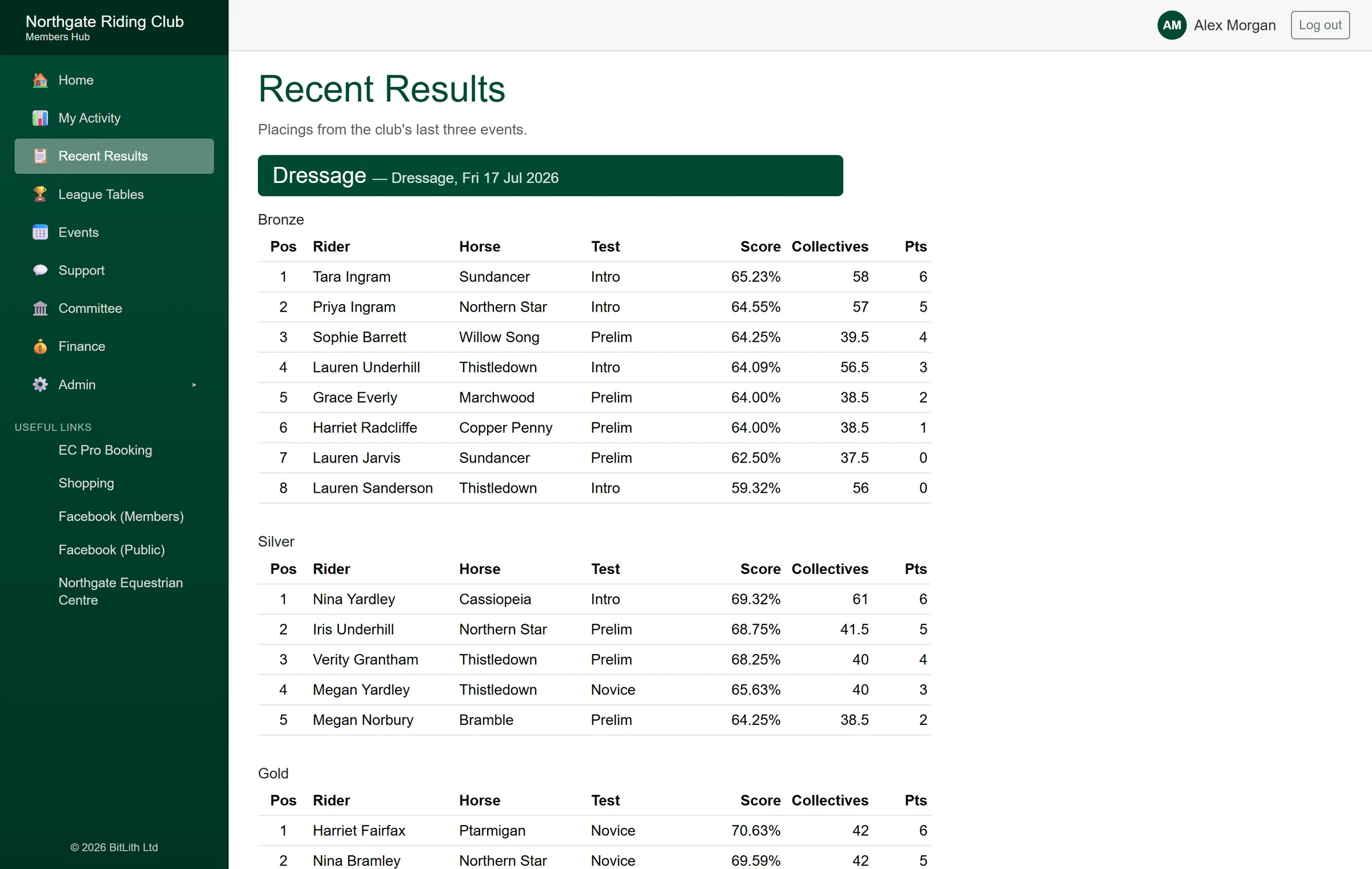Click rider Harriet Radcliffe
Screen dimensions: 1372x869
coord(365,428)
